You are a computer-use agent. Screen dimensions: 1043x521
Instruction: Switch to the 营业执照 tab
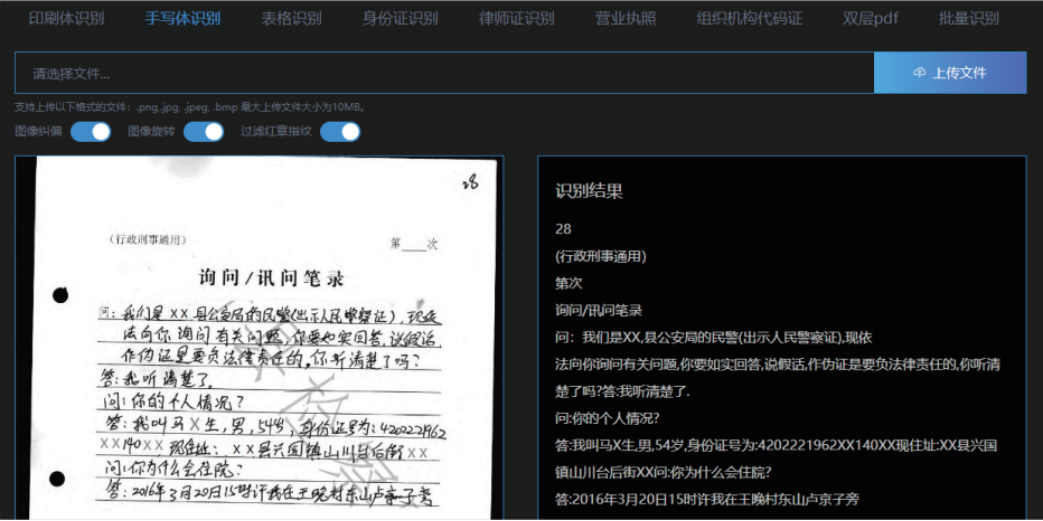[x=625, y=19]
